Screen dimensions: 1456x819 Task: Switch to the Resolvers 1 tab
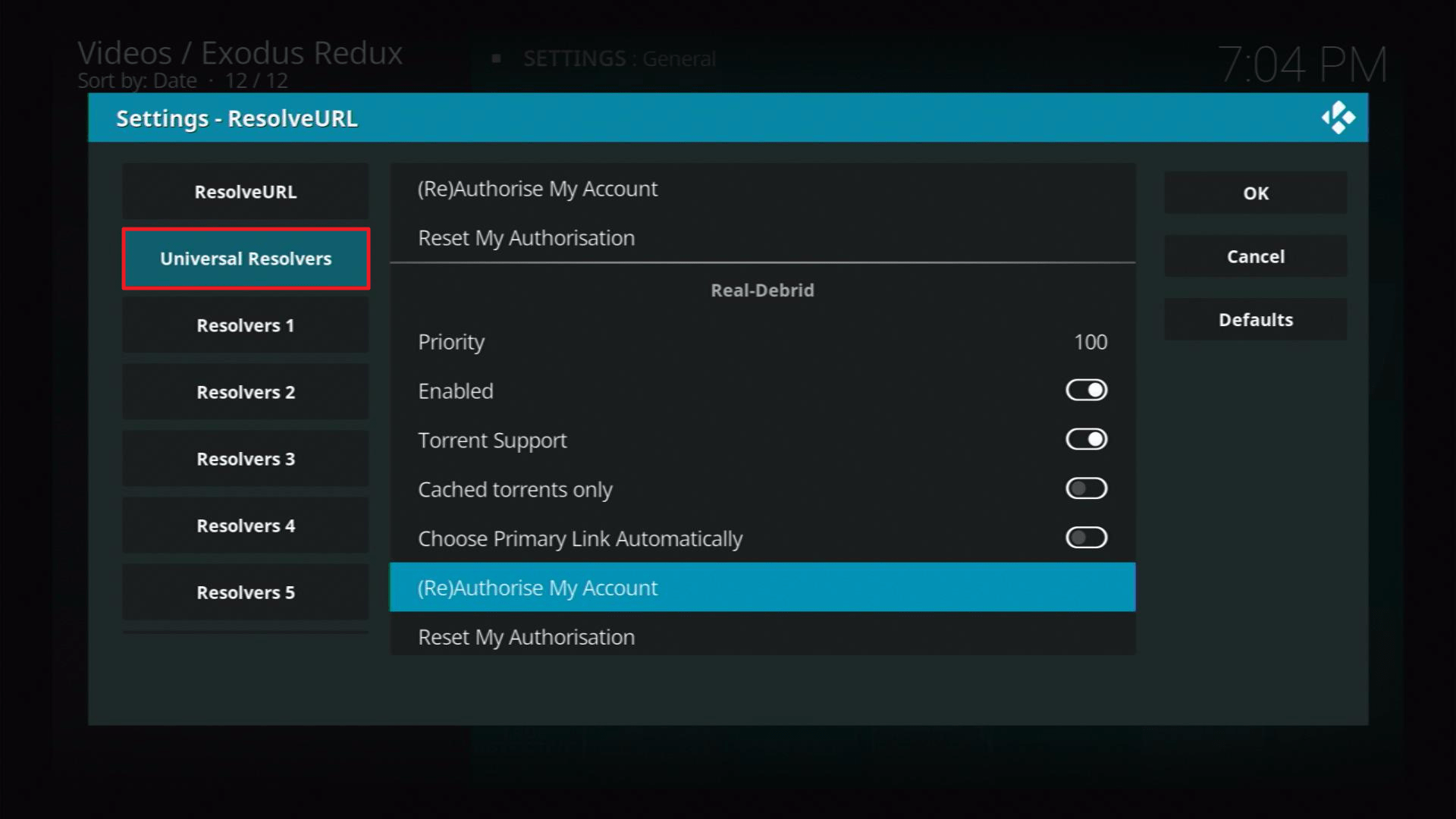(246, 325)
